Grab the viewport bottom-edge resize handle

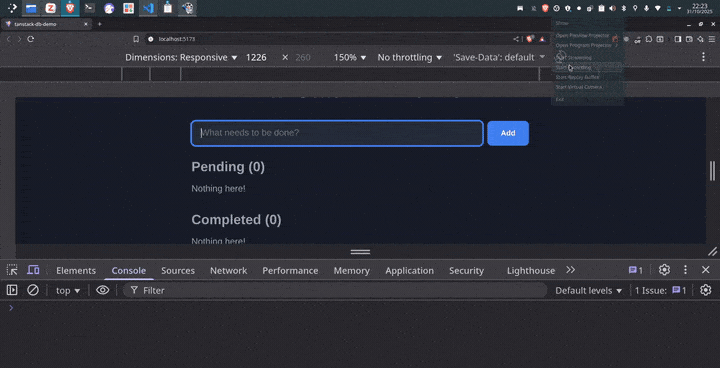click(x=360, y=252)
